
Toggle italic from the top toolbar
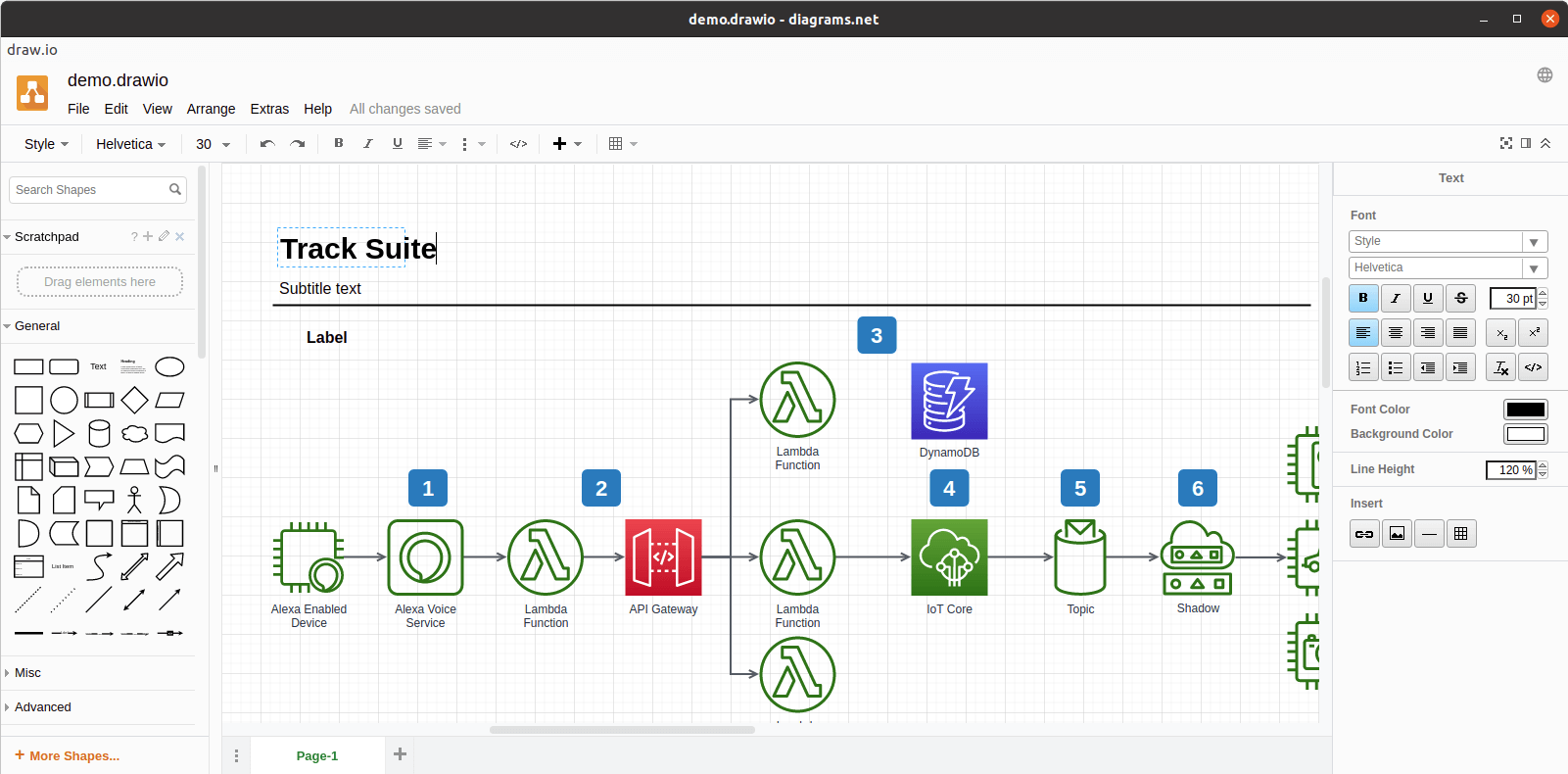[368, 143]
